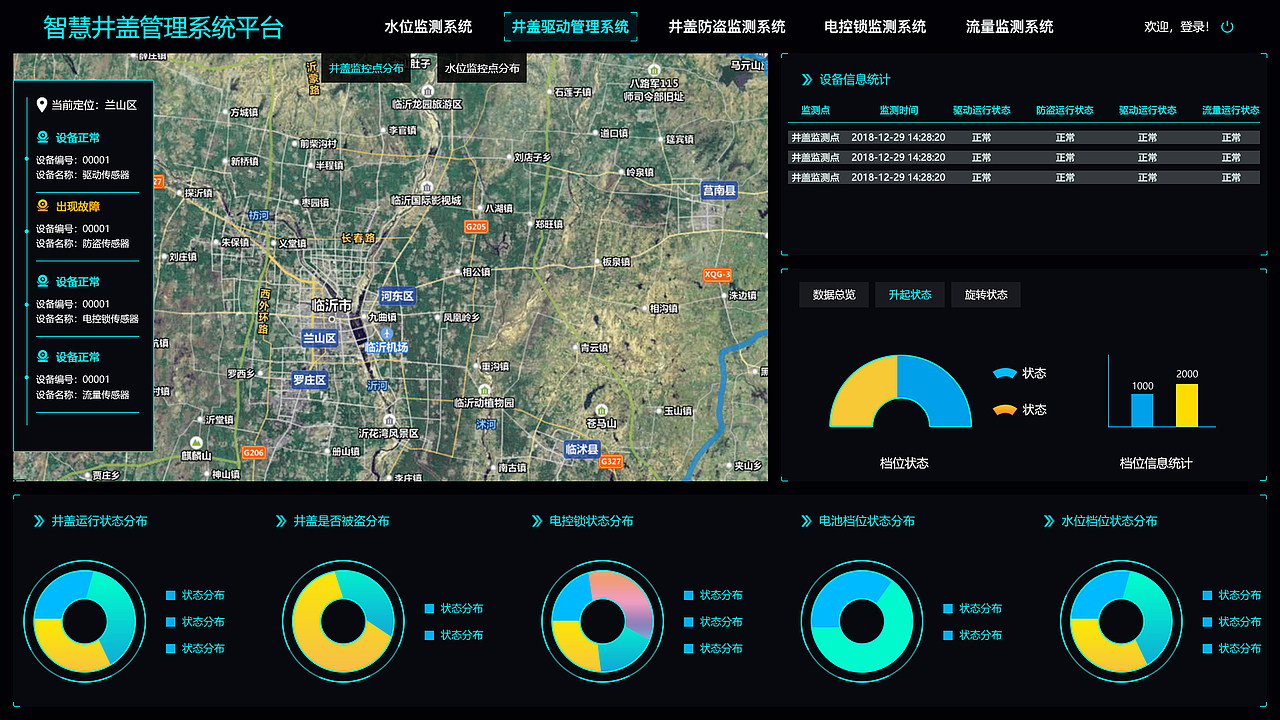Click the double-chevron icon beside 设备信息统计
Screen dimensions: 1280x720
coord(807,80)
